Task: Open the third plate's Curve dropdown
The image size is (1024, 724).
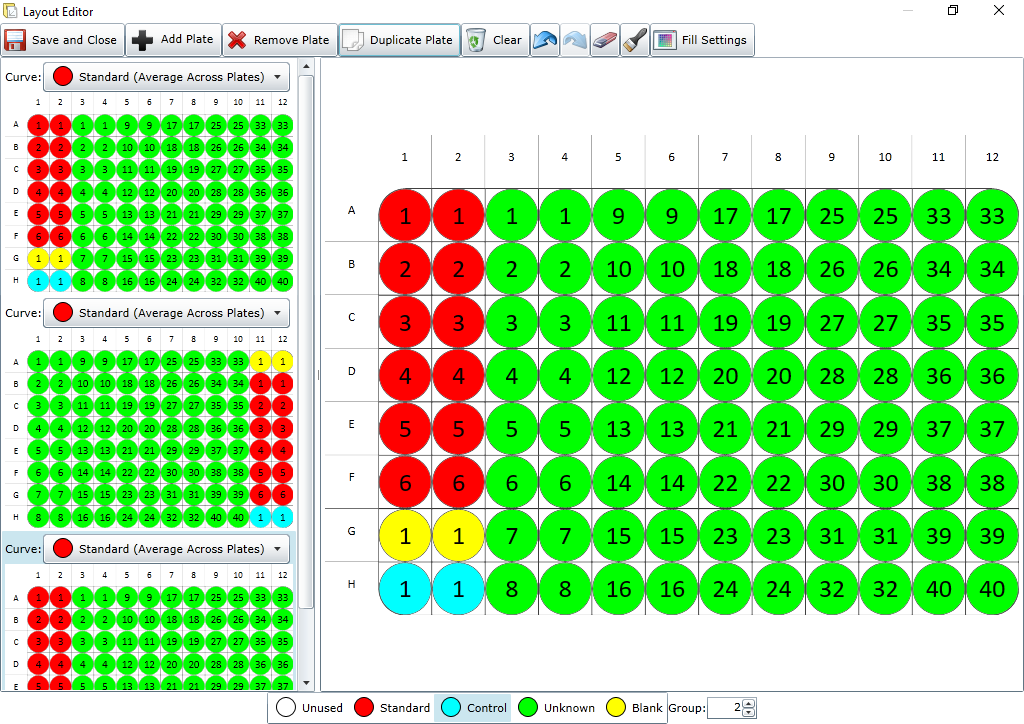Action: pyautogui.click(x=166, y=549)
